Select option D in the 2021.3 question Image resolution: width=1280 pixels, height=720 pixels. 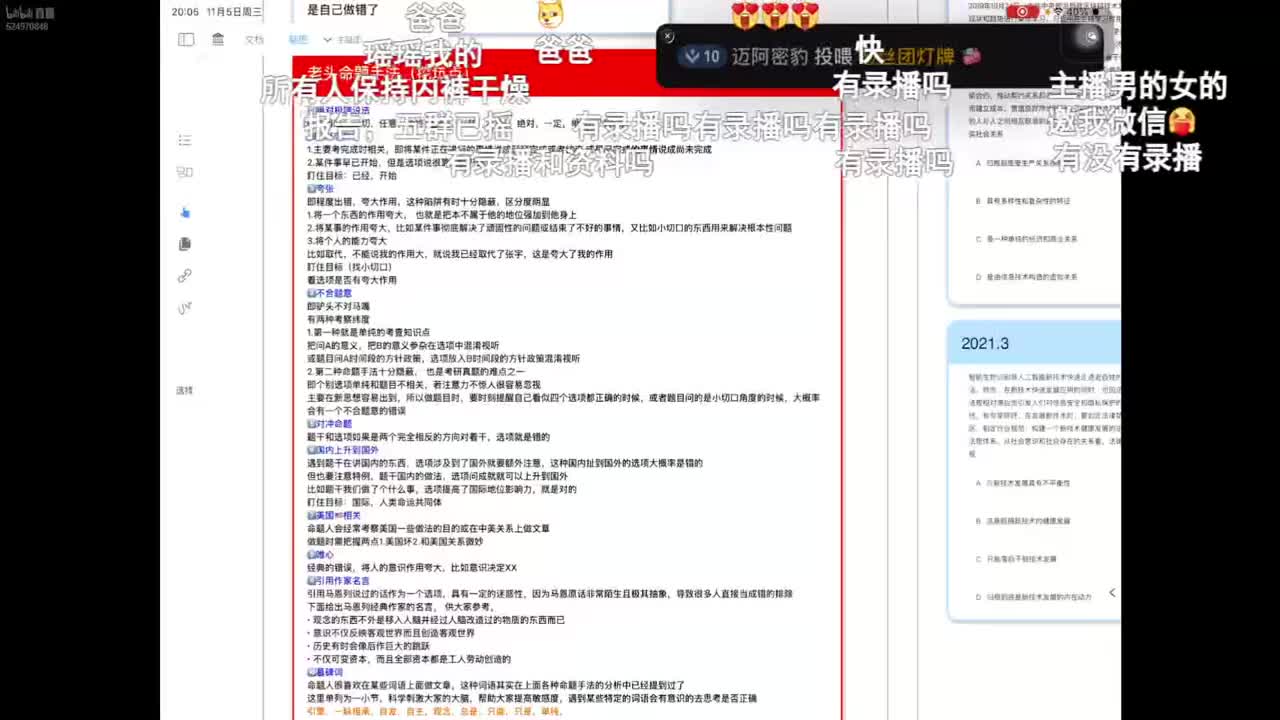coord(1032,597)
